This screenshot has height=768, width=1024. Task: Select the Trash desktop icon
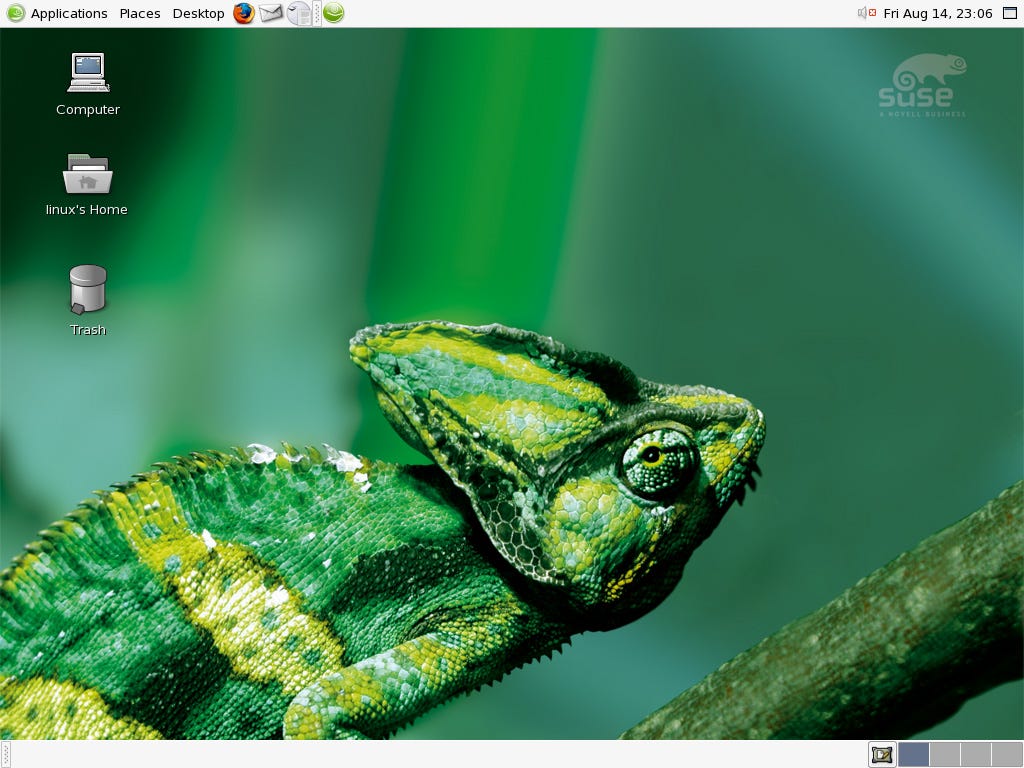[x=88, y=300]
